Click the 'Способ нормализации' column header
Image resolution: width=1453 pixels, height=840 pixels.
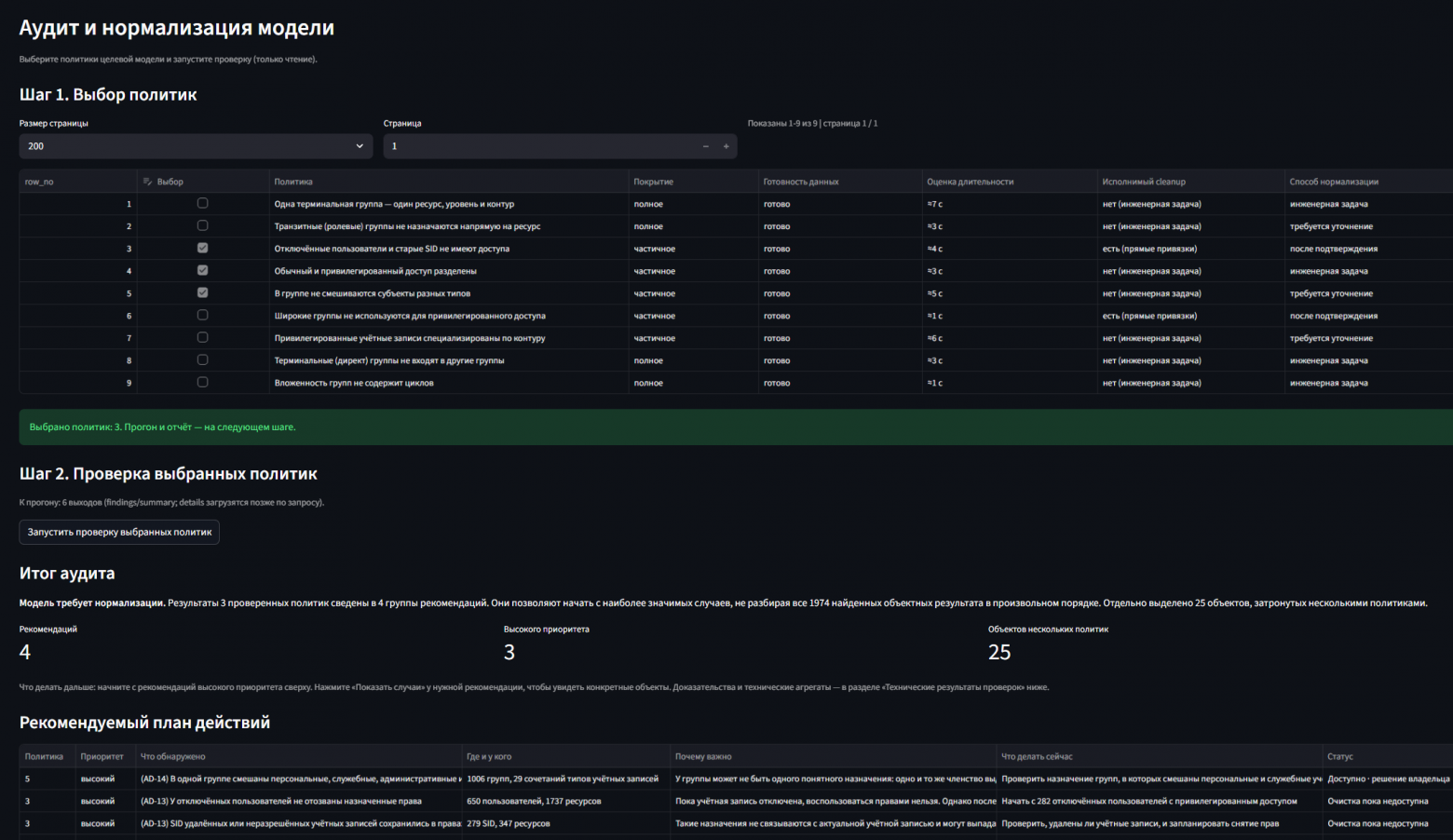(x=1368, y=182)
